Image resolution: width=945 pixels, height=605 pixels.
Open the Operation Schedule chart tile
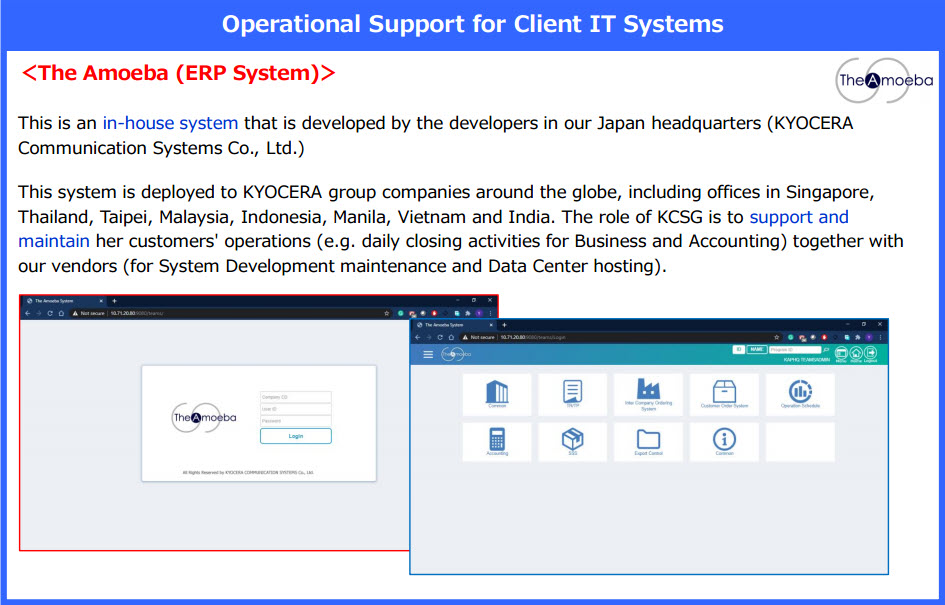[800, 394]
